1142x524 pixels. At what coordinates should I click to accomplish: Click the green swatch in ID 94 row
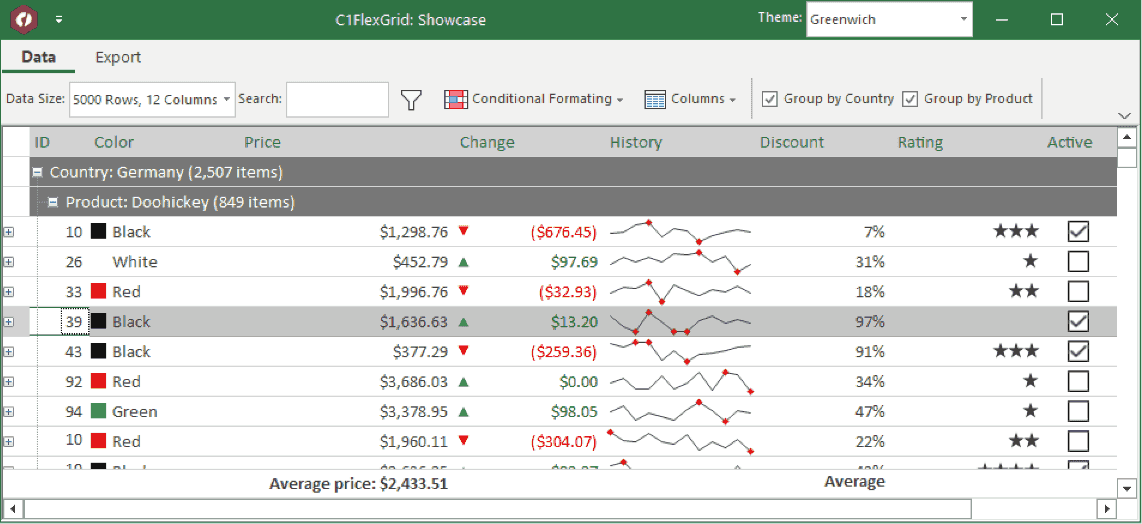coord(98,411)
